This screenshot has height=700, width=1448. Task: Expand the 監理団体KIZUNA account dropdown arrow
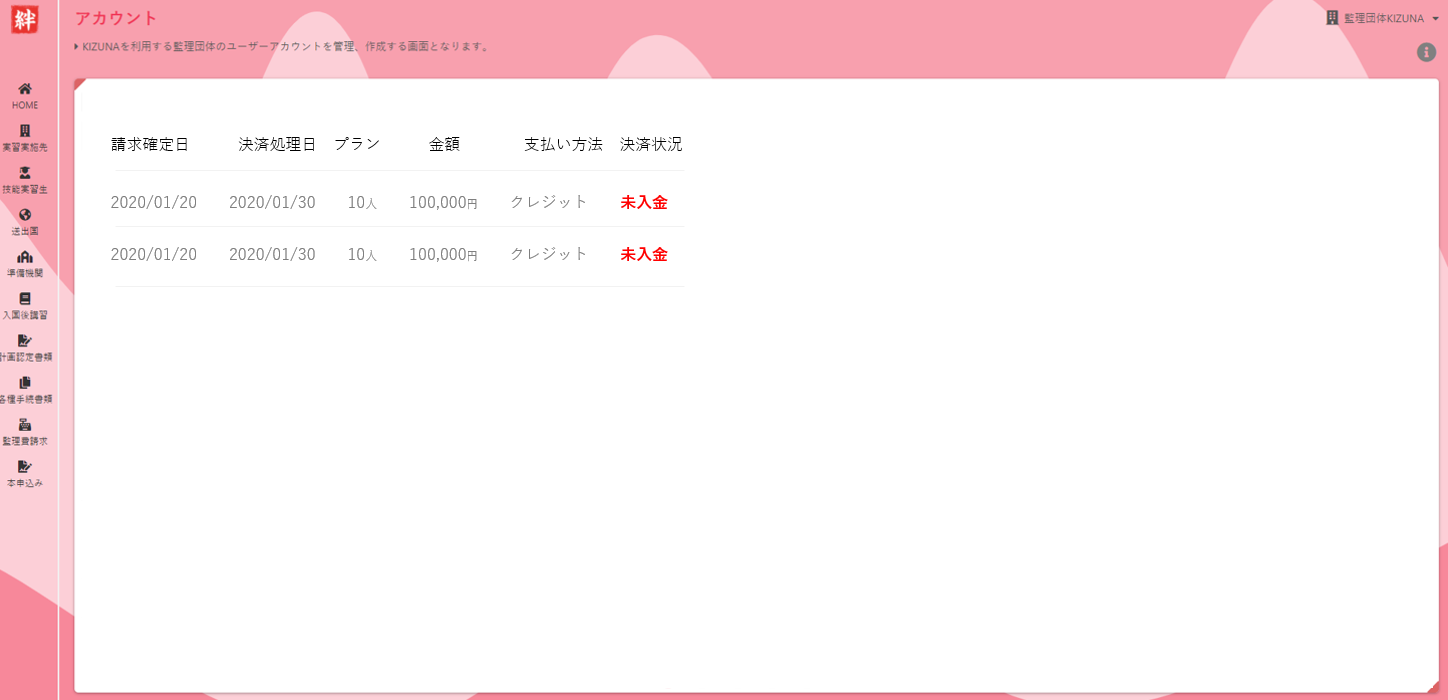coord(1435,19)
